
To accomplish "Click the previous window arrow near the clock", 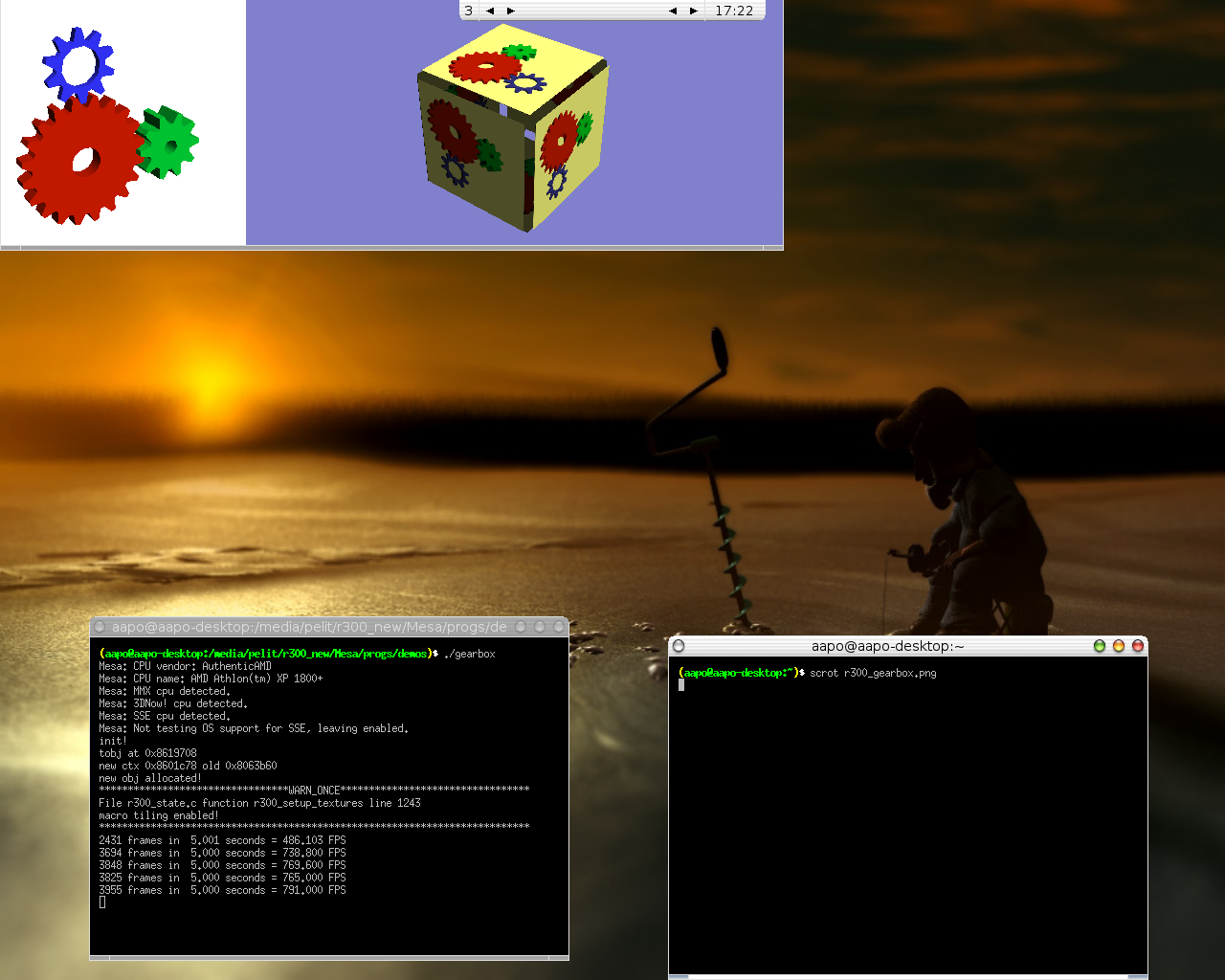I will [672, 11].
